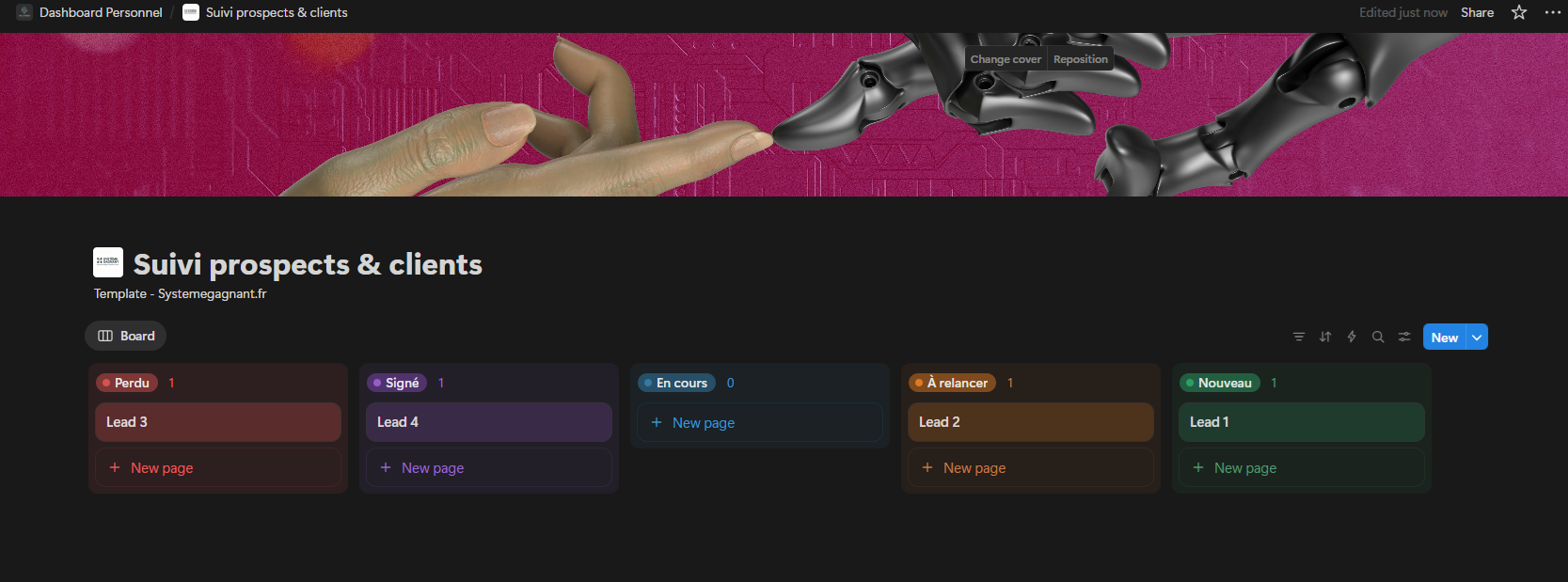Open the three-dot page menu

coord(1553,12)
